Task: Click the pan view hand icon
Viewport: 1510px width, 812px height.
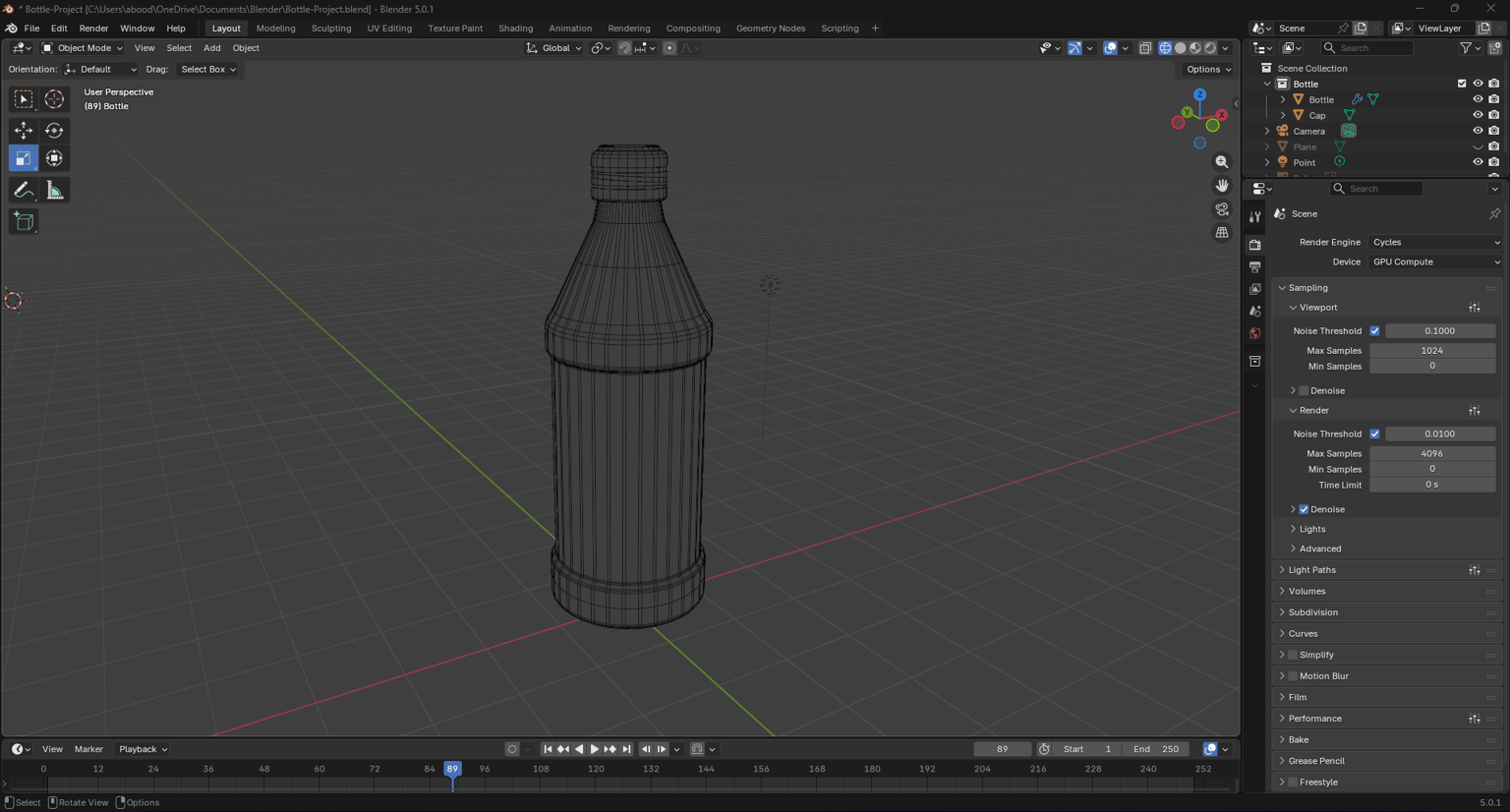Action: click(1222, 186)
